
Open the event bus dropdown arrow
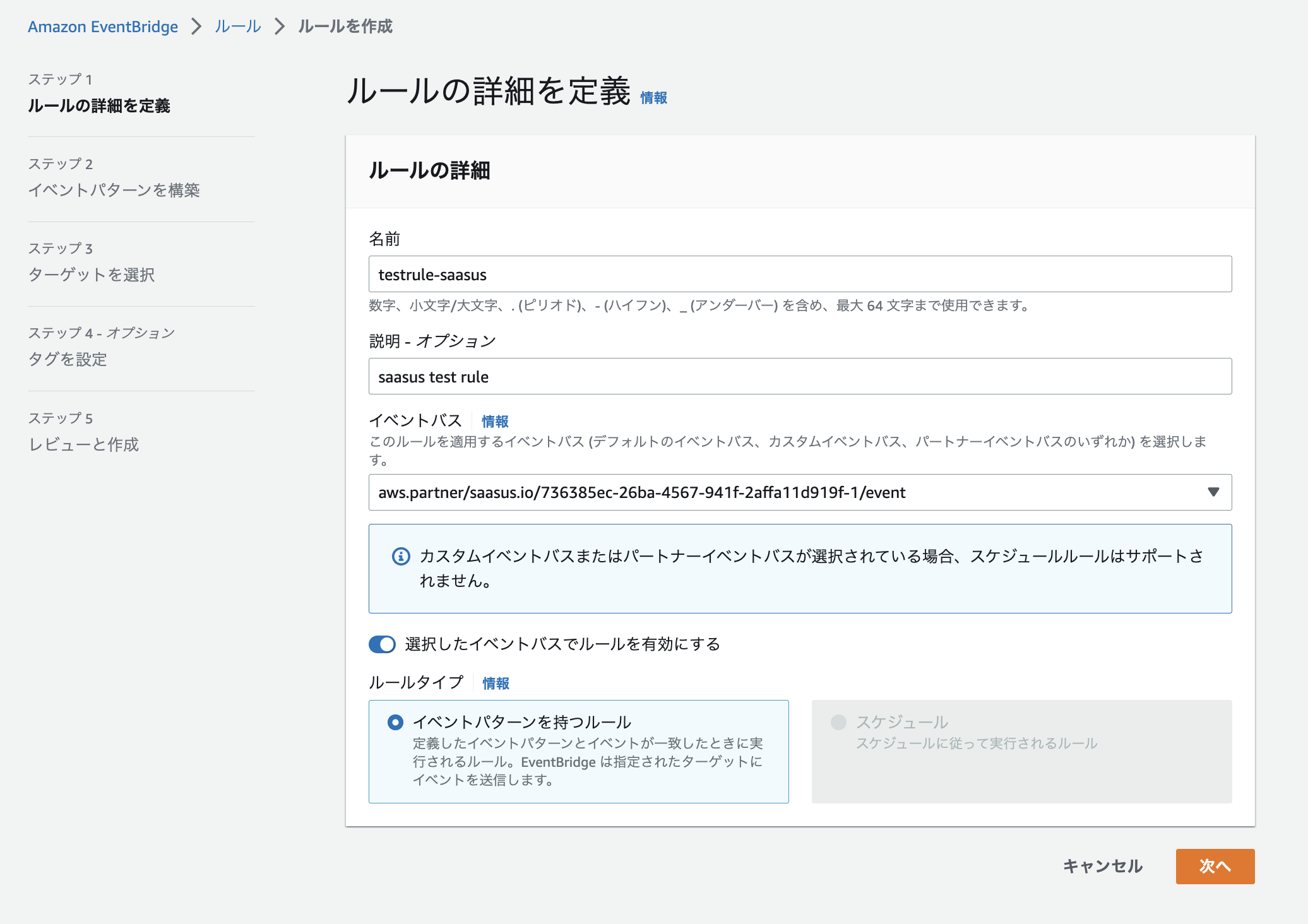pos(1213,492)
